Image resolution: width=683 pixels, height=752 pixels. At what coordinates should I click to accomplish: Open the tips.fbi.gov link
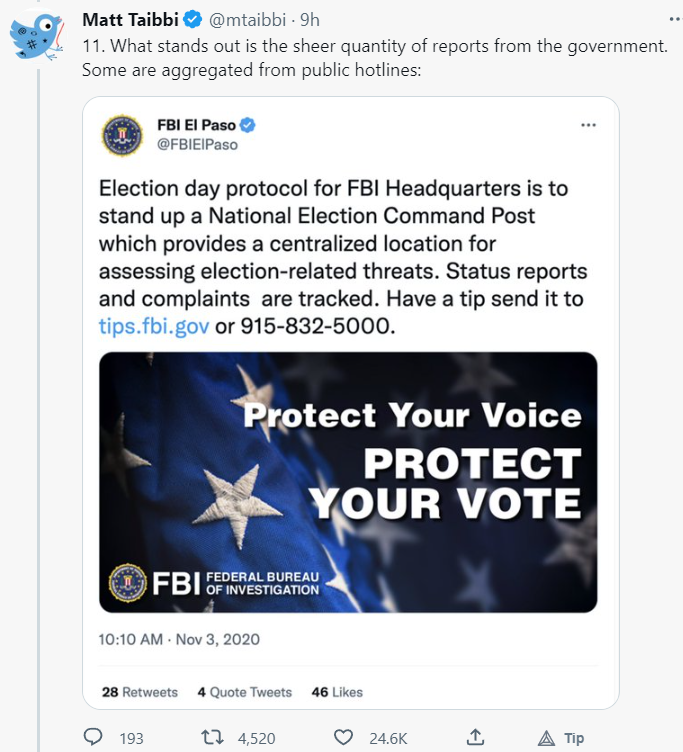[x=154, y=325]
